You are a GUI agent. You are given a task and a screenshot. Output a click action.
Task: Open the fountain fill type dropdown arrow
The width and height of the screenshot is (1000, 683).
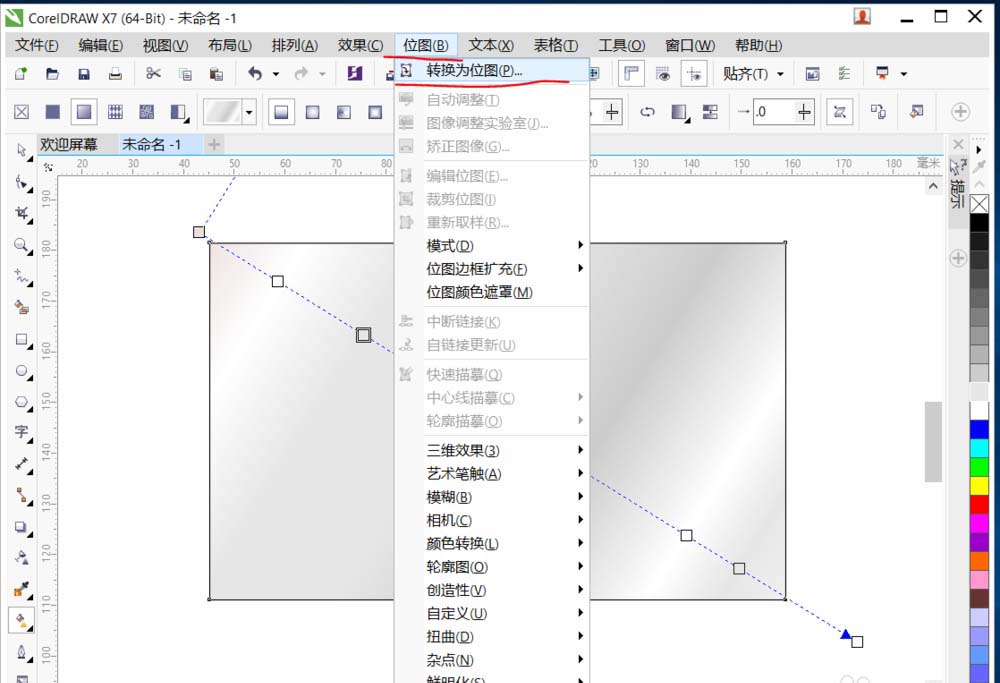(x=249, y=112)
